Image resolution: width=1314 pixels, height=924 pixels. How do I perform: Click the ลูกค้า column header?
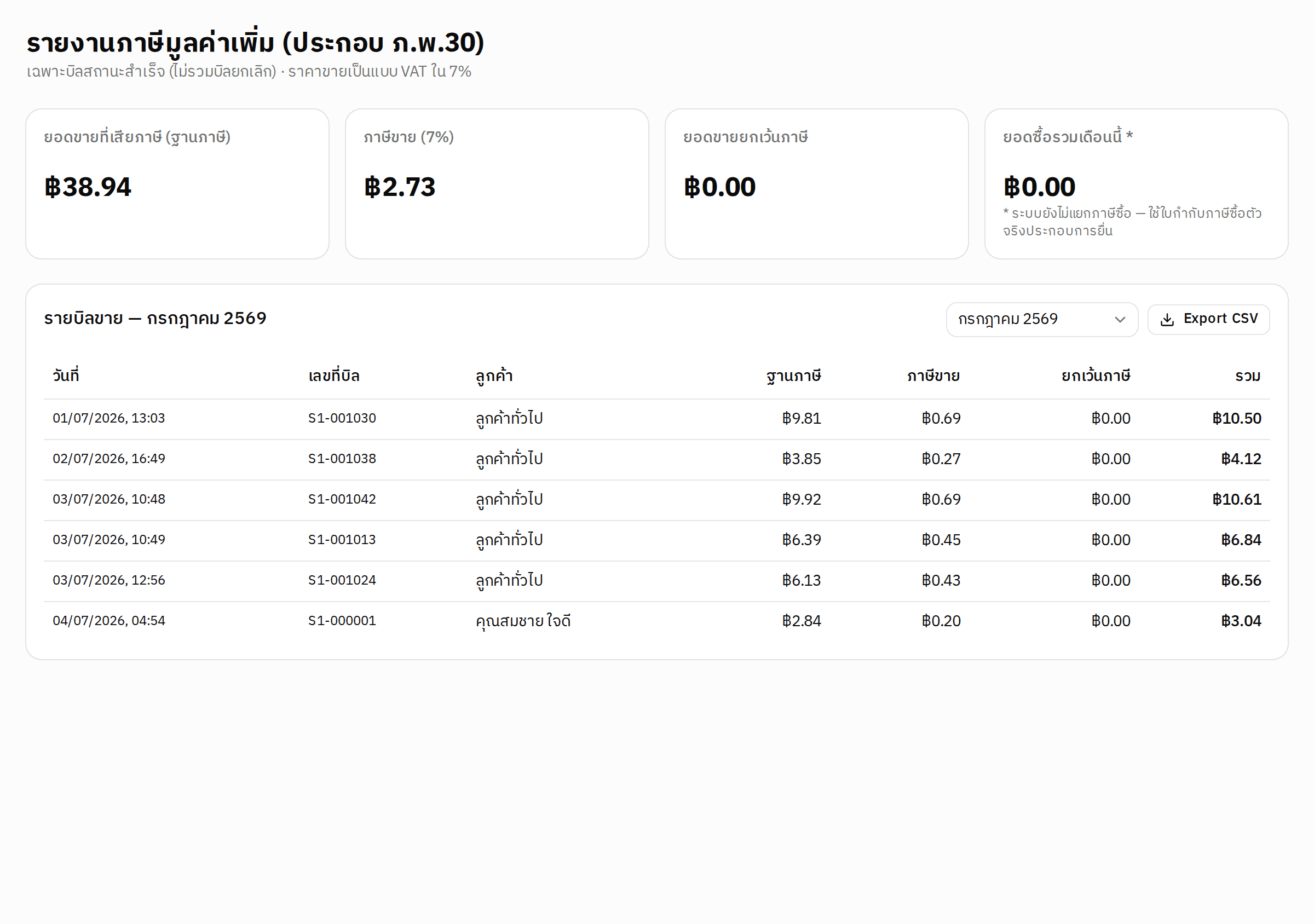point(494,376)
